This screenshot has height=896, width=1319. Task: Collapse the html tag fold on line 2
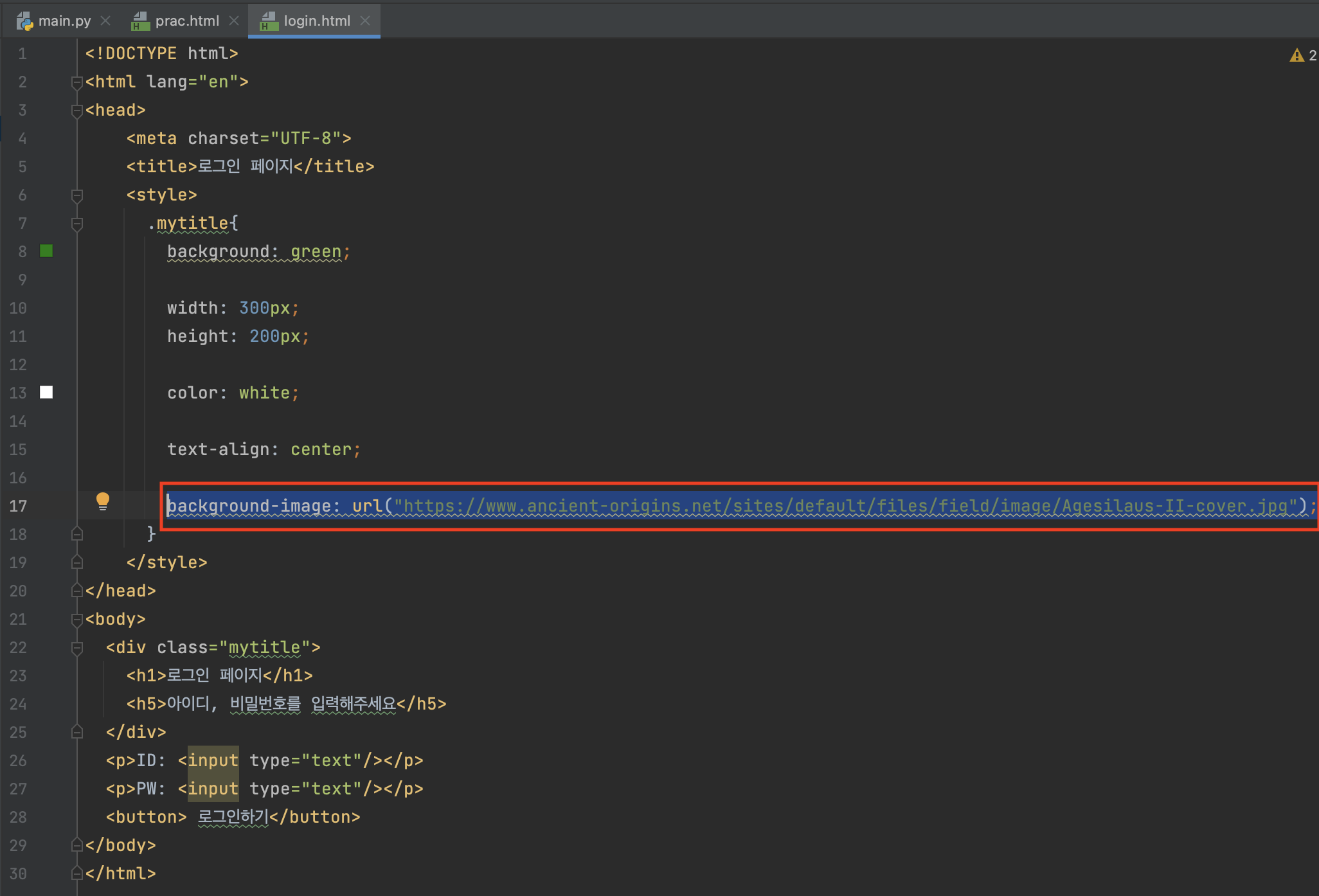[76, 82]
